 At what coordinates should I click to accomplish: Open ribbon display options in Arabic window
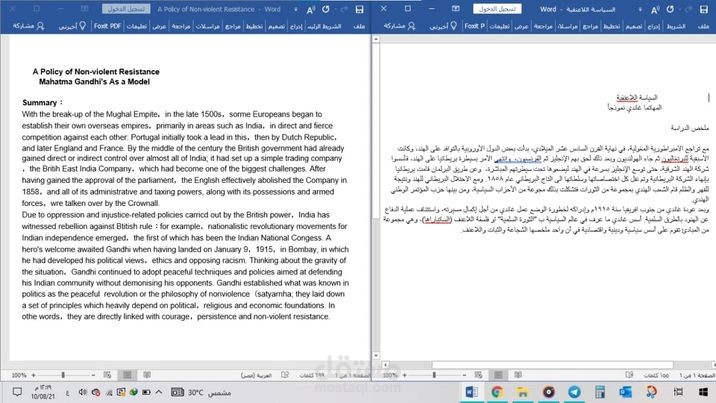click(x=455, y=9)
